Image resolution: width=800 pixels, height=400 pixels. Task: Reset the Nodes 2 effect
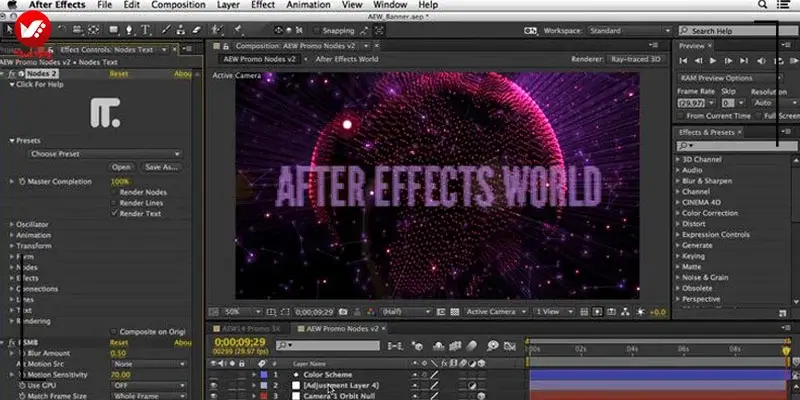(118, 74)
